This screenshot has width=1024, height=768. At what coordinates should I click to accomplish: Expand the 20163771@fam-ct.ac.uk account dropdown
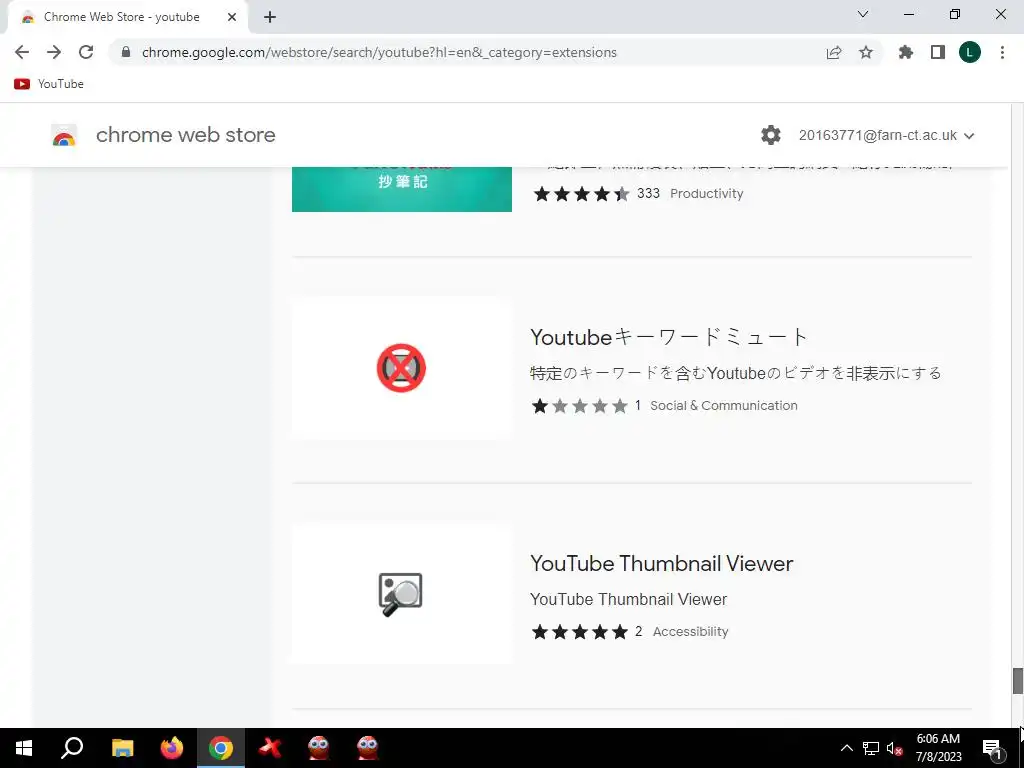[887, 135]
